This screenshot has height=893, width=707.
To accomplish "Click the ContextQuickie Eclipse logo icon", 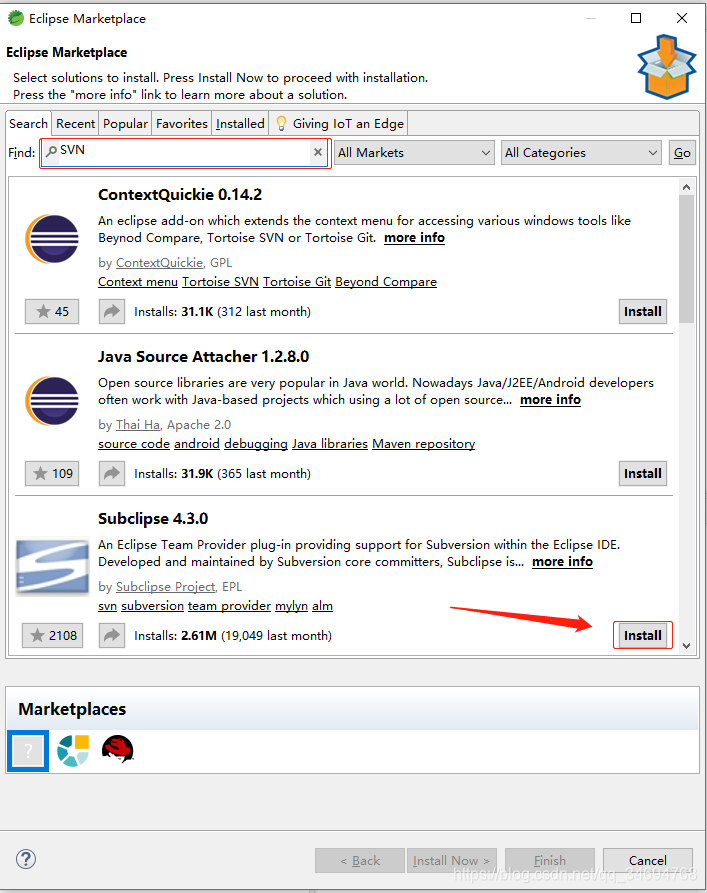I will coord(52,239).
